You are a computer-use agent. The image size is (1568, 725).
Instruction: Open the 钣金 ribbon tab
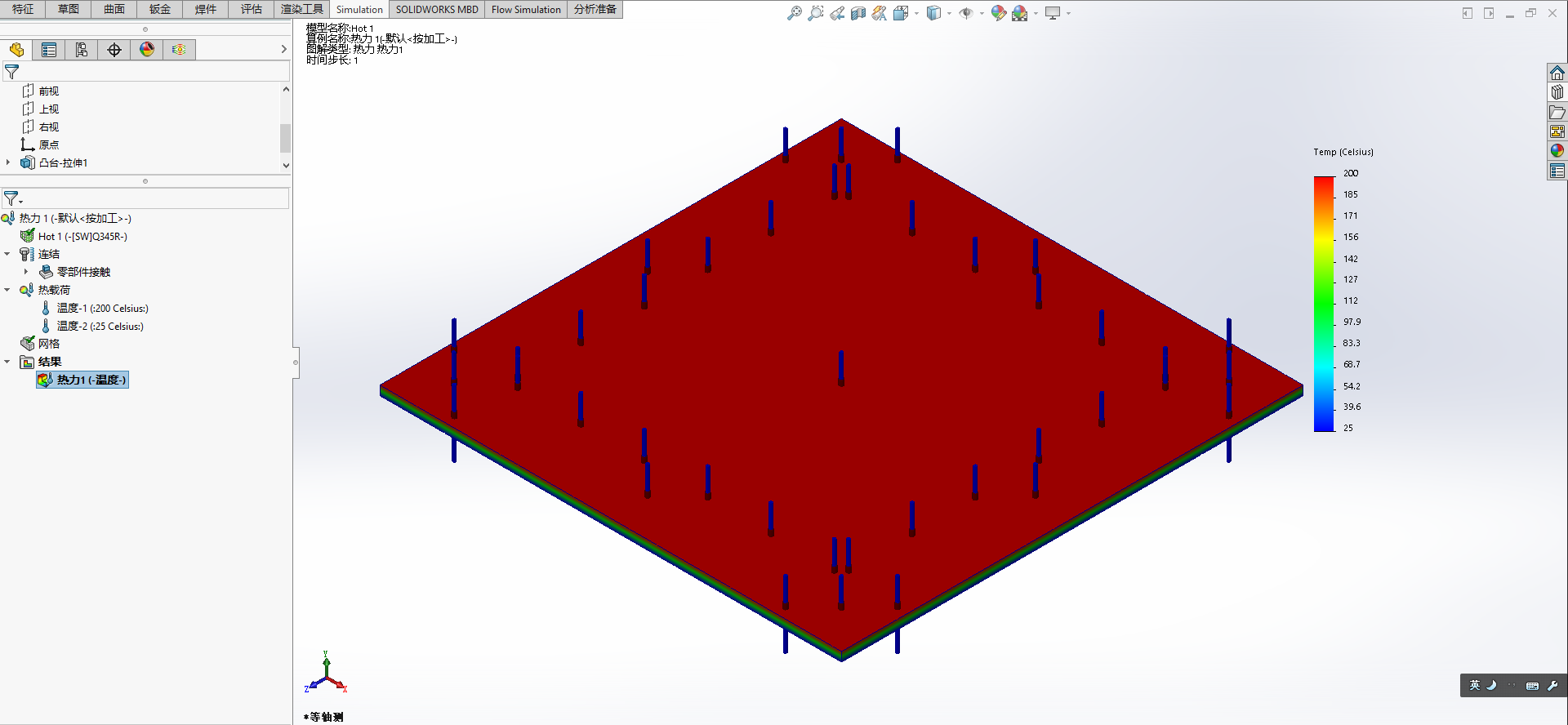pyautogui.click(x=160, y=9)
